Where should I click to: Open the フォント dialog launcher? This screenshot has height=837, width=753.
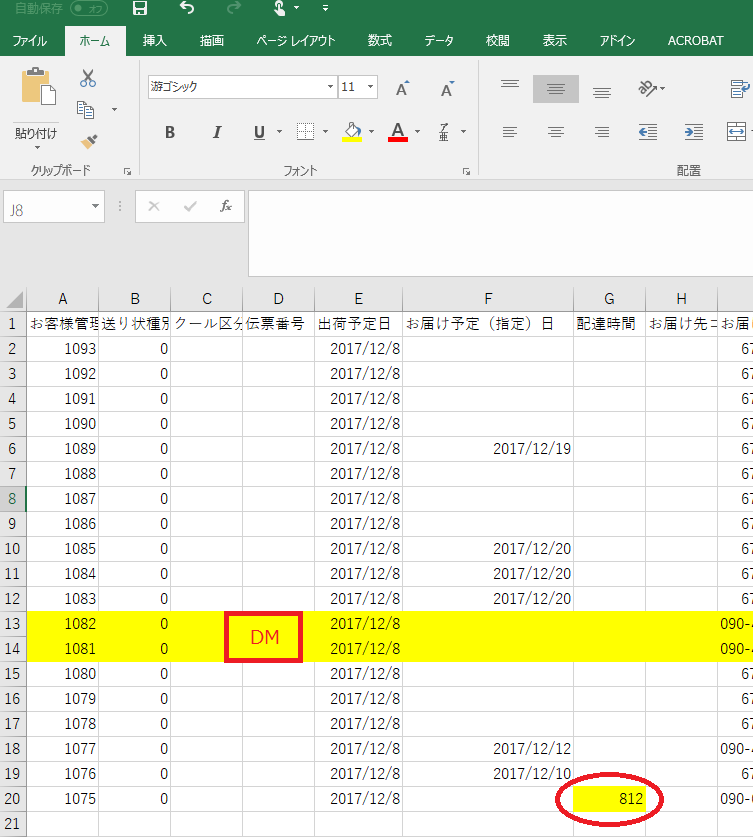466,171
